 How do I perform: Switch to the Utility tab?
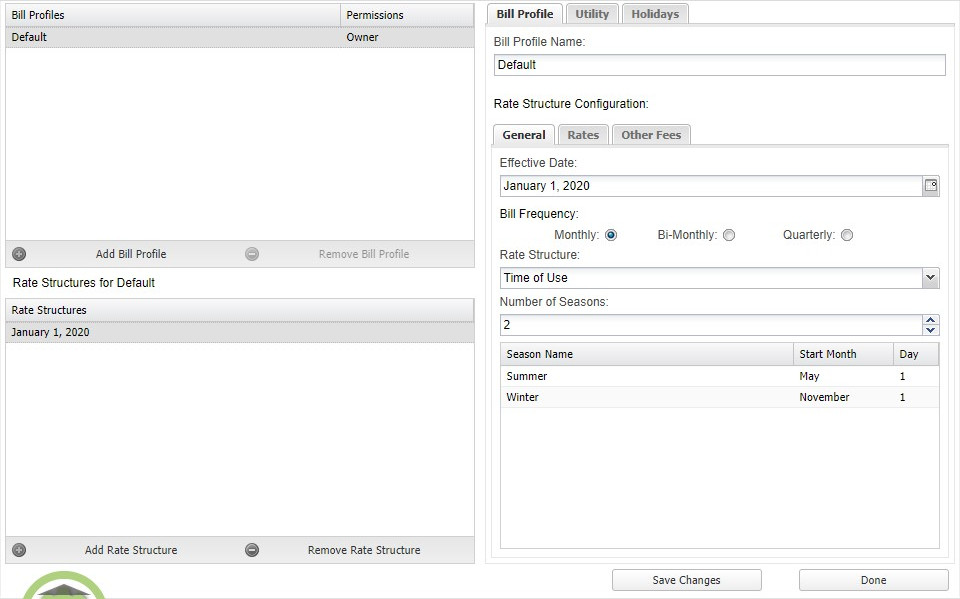coord(592,13)
